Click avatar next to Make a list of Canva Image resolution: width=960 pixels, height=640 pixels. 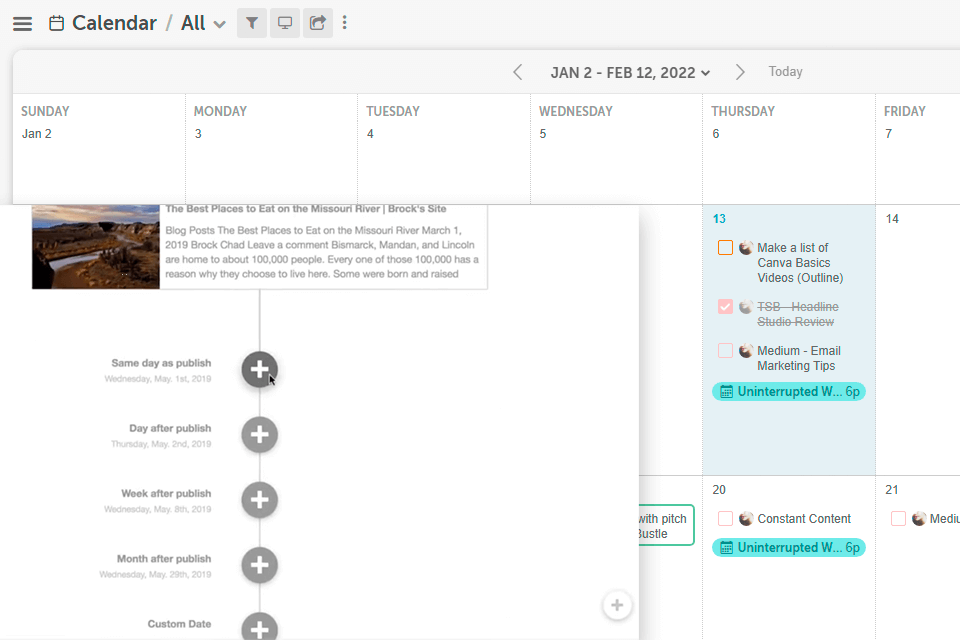(746, 248)
